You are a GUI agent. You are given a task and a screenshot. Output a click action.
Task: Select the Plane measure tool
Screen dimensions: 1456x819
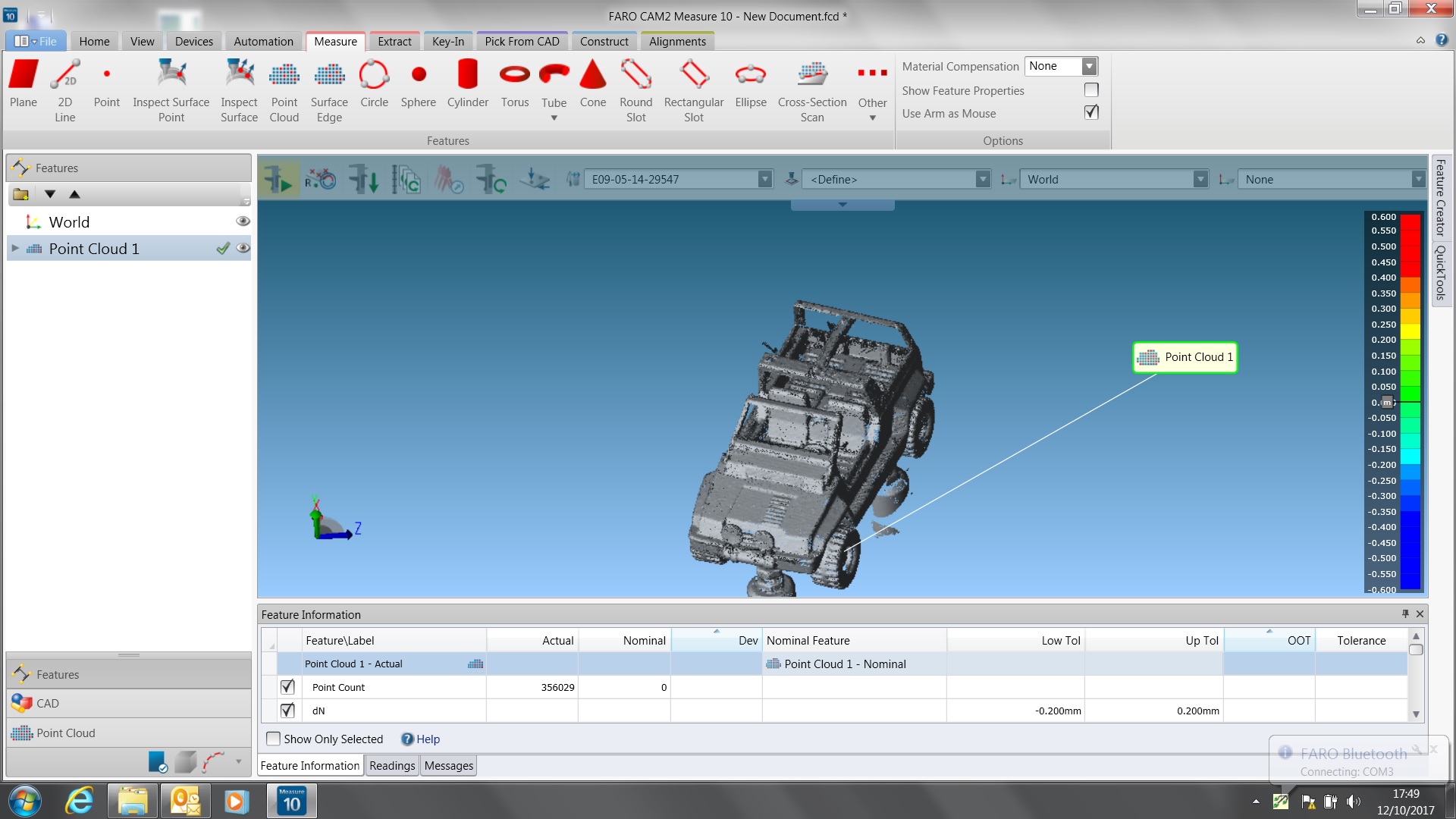coord(24,85)
